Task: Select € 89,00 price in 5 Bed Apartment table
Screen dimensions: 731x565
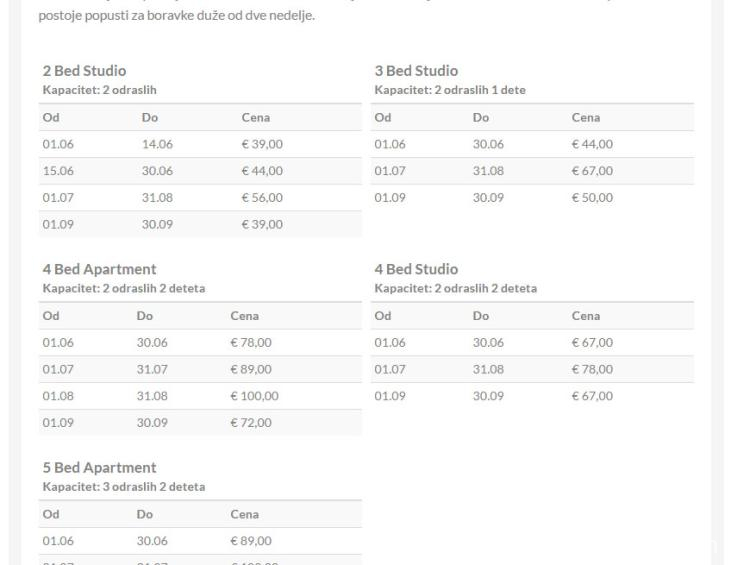Action: 250,541
